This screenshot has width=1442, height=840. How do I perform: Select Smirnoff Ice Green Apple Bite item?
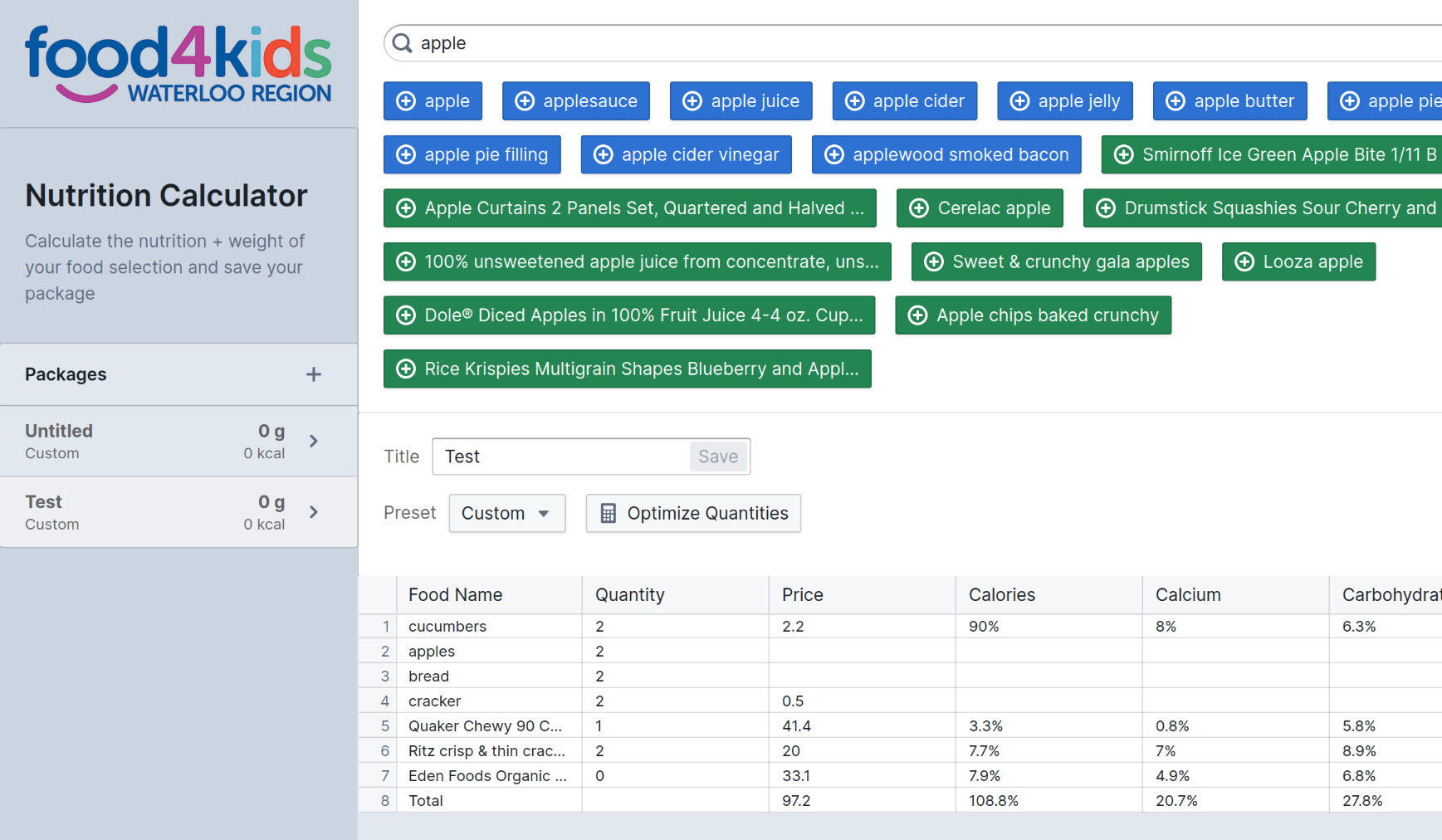[1270, 154]
